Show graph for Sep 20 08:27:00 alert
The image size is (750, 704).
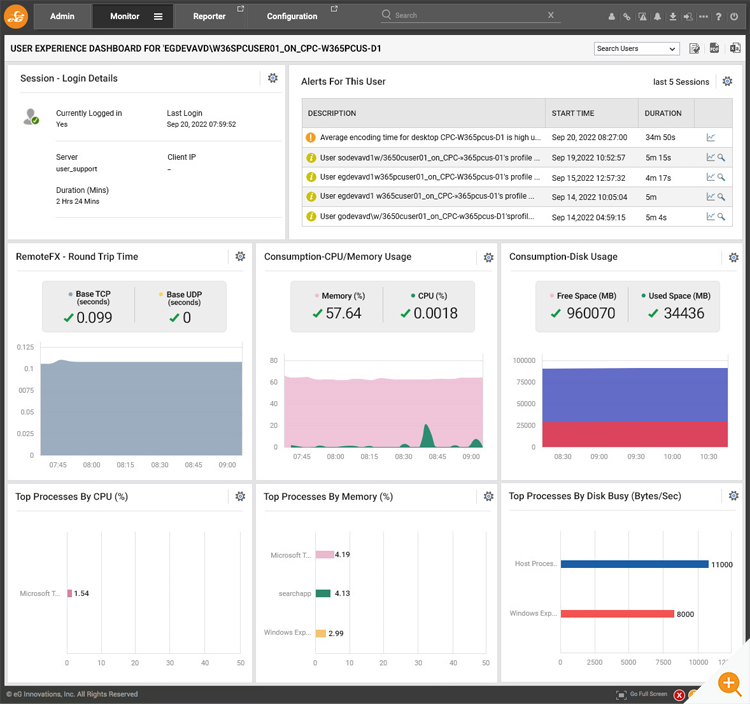pyautogui.click(x=711, y=138)
